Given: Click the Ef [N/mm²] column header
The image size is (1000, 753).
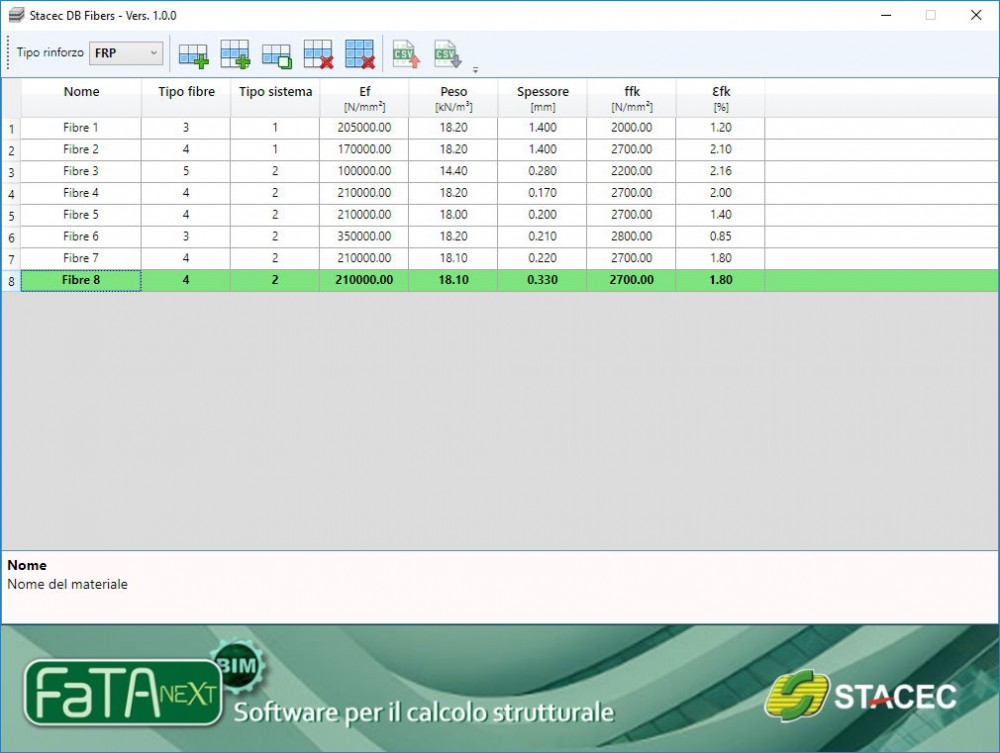Looking at the screenshot, I should (364, 98).
